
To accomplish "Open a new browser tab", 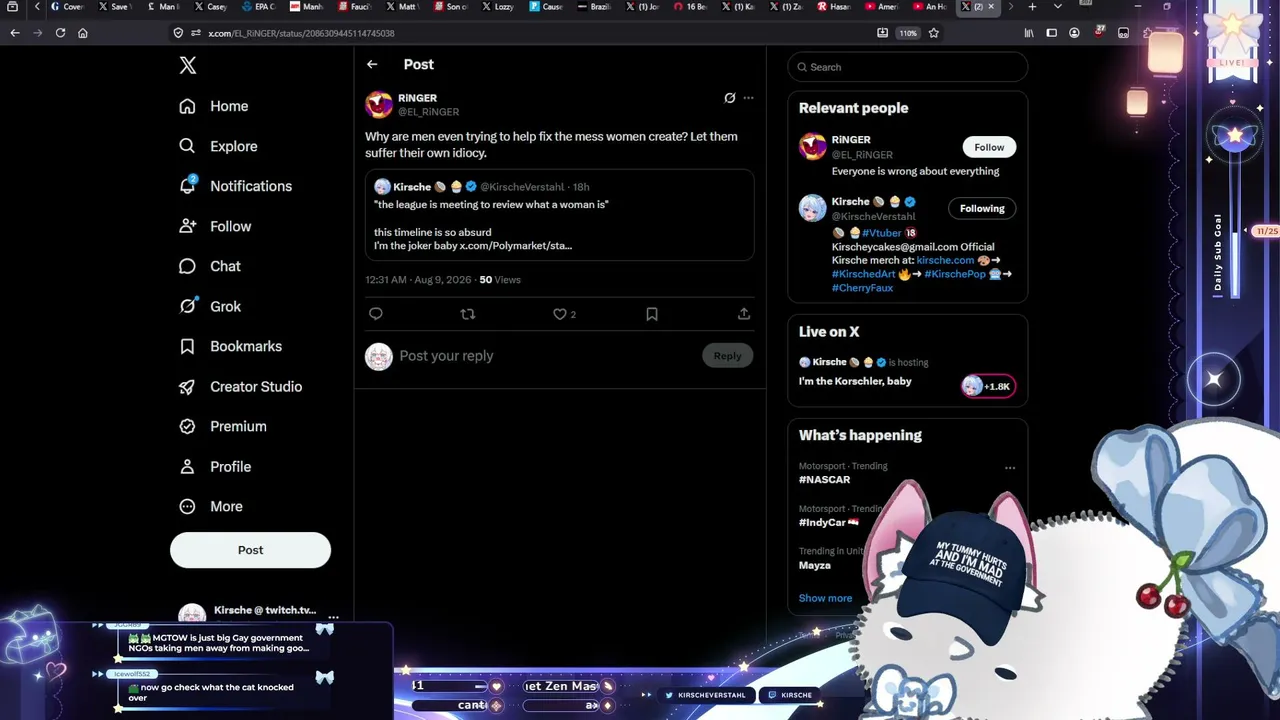I will pyautogui.click(x=1032, y=7).
